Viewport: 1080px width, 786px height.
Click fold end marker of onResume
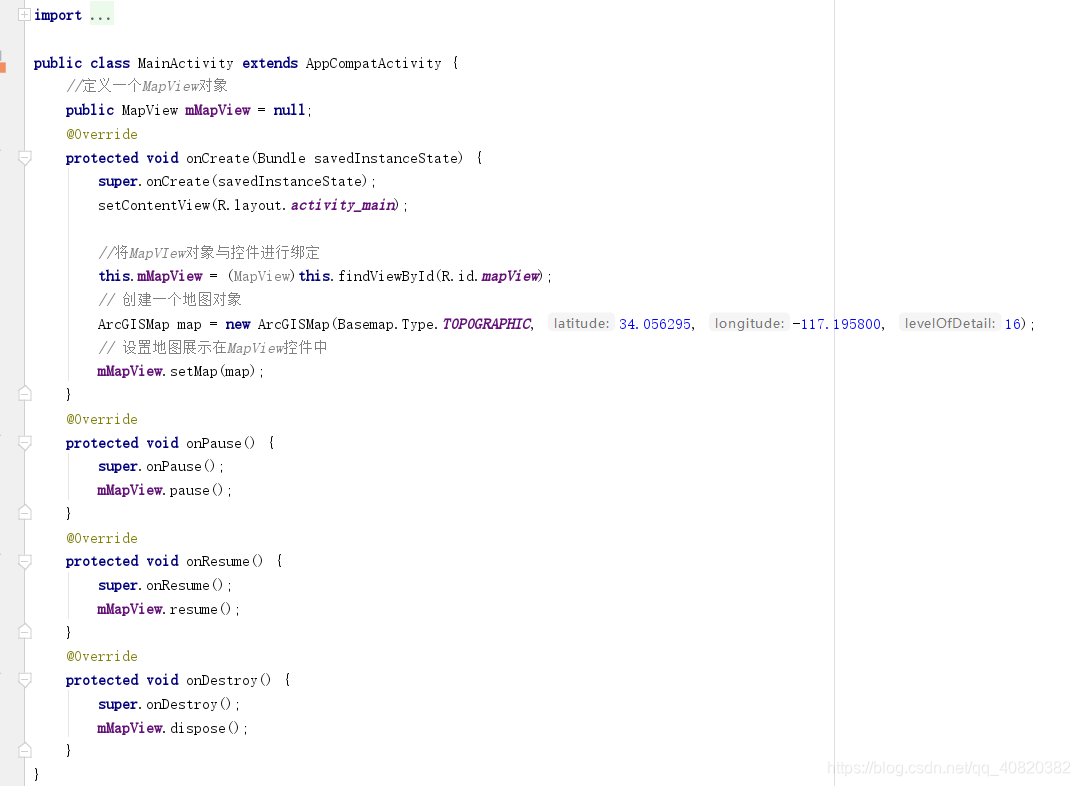pos(24,632)
